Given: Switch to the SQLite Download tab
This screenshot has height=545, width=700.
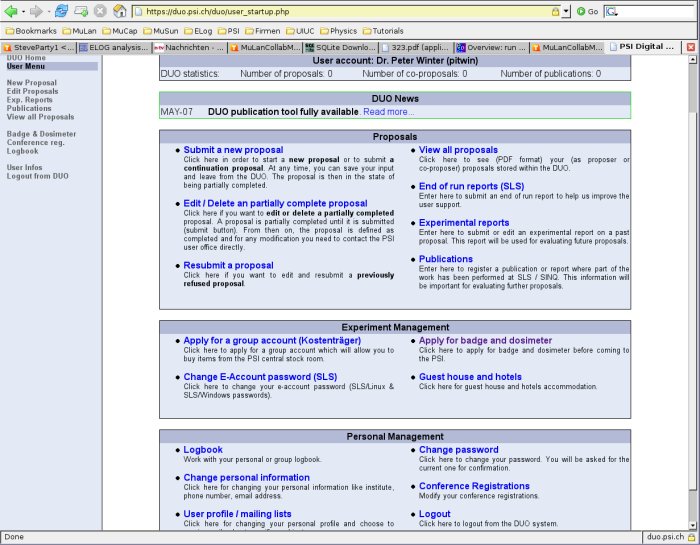Looking at the screenshot, I should pyautogui.click(x=340, y=47).
